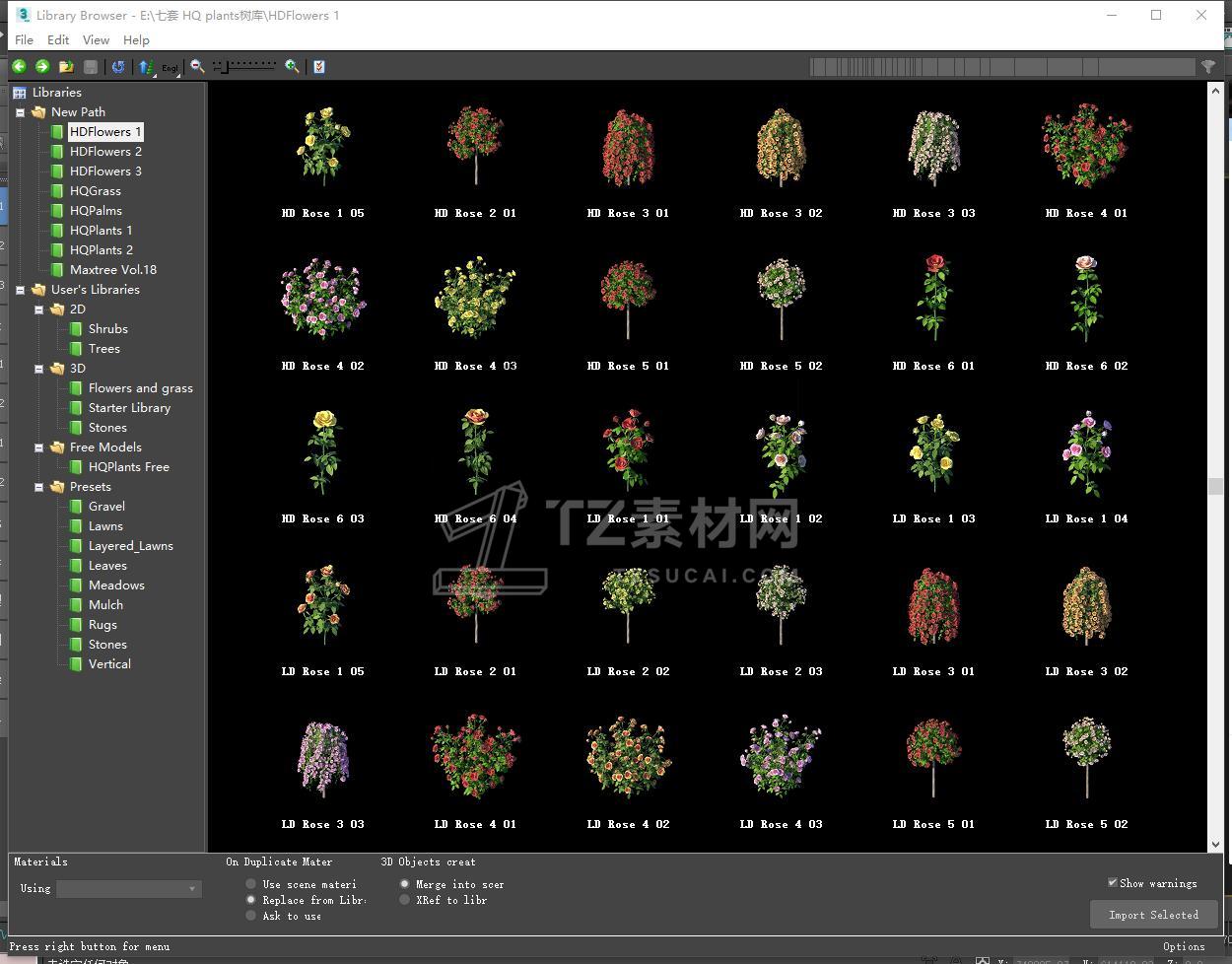Click the filter funnel icon
This screenshot has width=1232, height=964.
1207,66
